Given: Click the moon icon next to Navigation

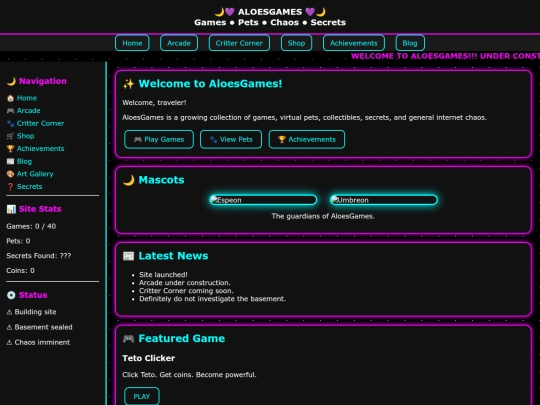Looking at the screenshot, I should (11, 81).
